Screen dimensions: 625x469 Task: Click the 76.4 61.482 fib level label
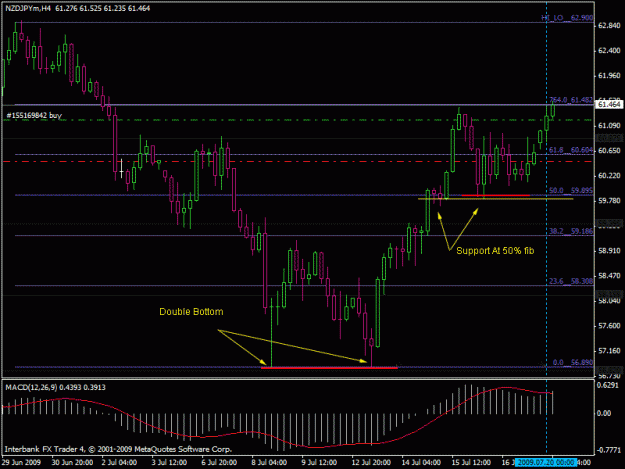571,100
